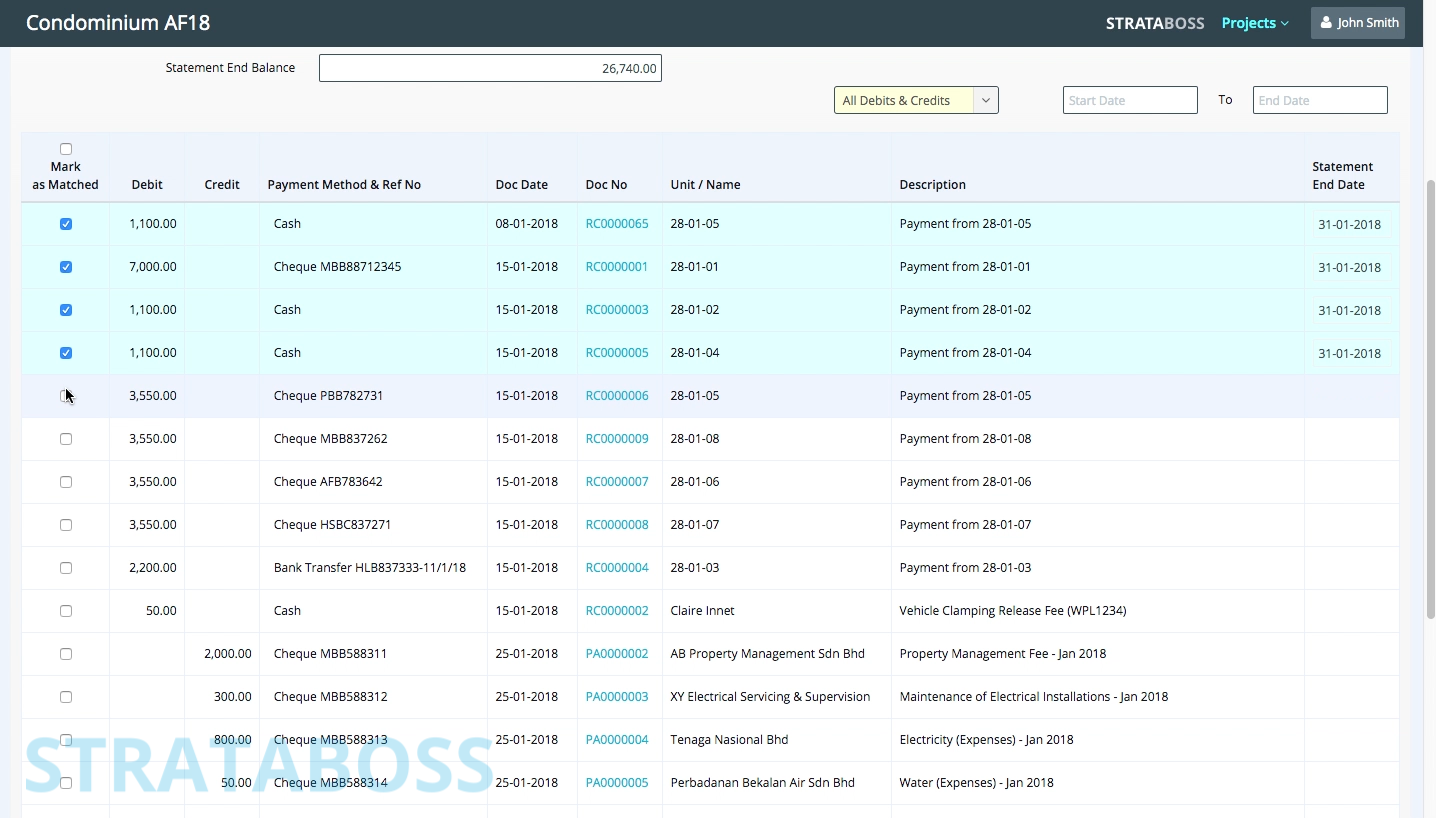Viewport: 1436px width, 818px height.
Task: Click Property Management Fee - Jan 2018 description
Action: tap(1003, 654)
